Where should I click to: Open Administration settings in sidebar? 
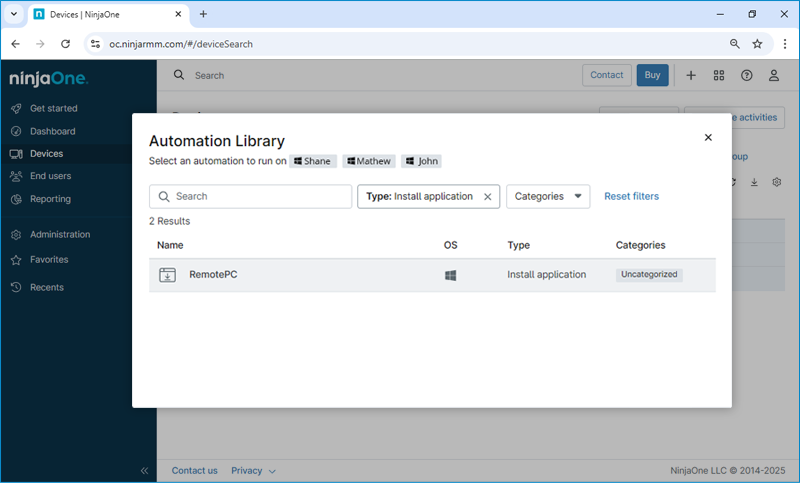click(x=59, y=235)
